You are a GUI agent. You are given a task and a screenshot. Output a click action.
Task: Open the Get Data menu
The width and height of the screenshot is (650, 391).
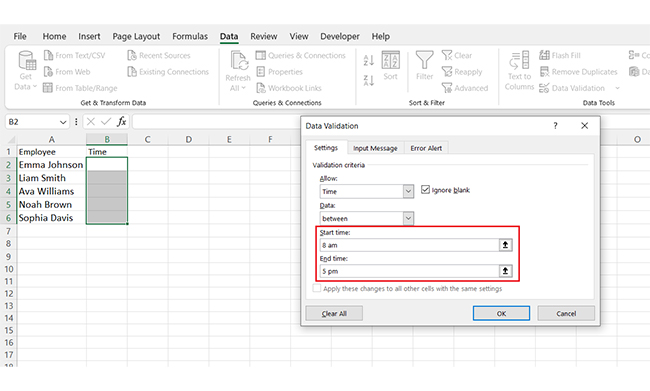point(26,70)
